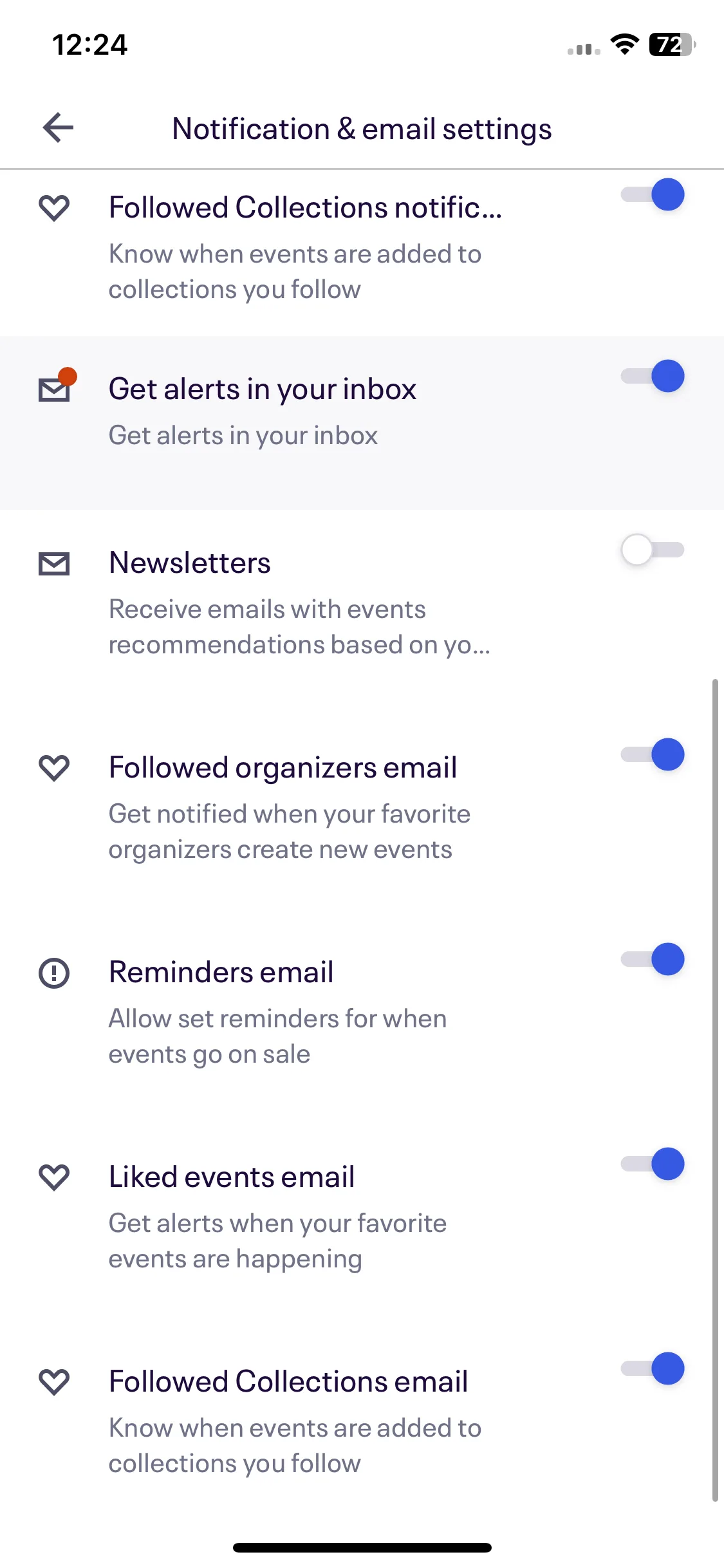Tap the Wi-Fi status icon
Viewport: 724px width, 1568px height.
coord(624,44)
